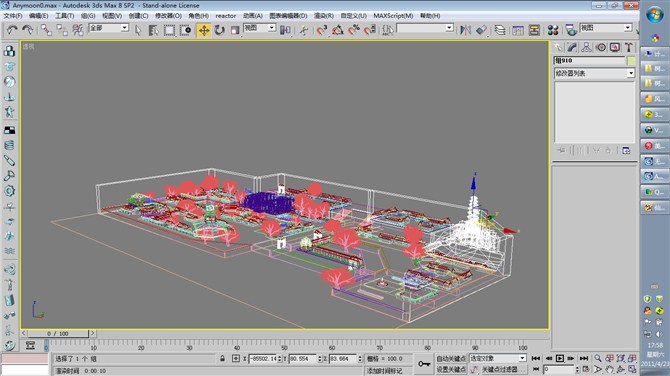Click Select and Manipulate icon

[304, 30]
